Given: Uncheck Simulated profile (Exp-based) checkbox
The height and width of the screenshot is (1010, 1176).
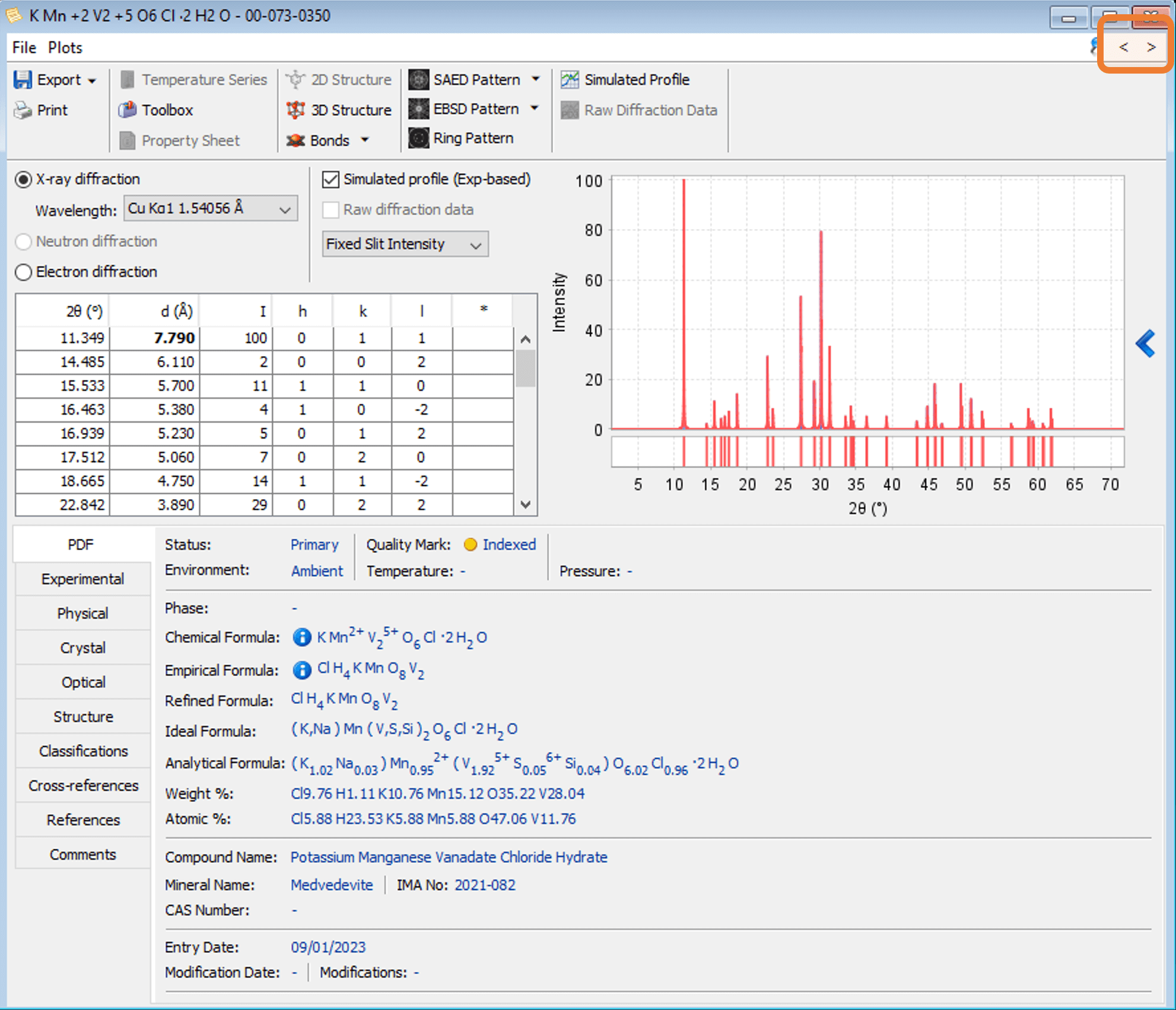Looking at the screenshot, I should [x=330, y=179].
